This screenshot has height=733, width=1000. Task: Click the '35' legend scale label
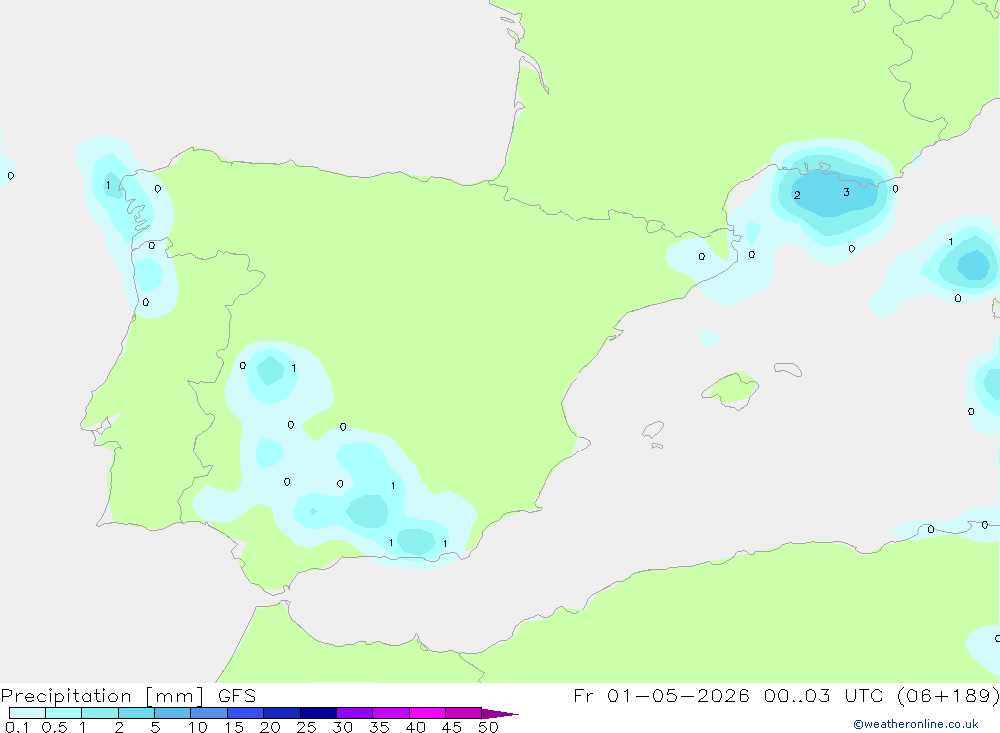click(x=379, y=727)
